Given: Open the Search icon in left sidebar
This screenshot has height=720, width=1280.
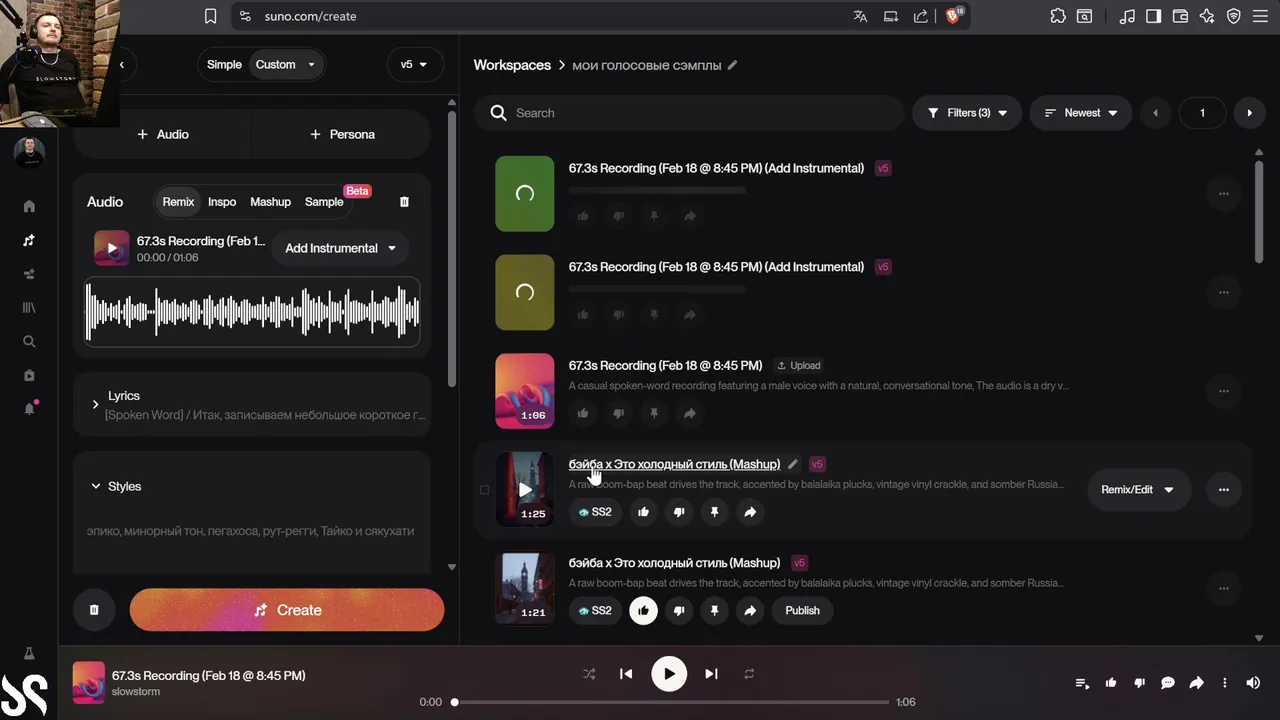Looking at the screenshot, I should 29,341.
